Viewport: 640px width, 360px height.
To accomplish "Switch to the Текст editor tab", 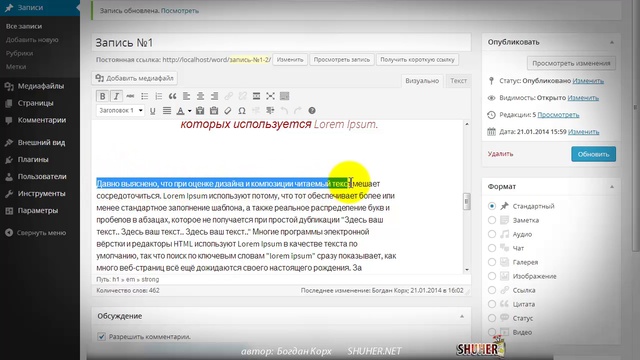I will tap(458, 81).
